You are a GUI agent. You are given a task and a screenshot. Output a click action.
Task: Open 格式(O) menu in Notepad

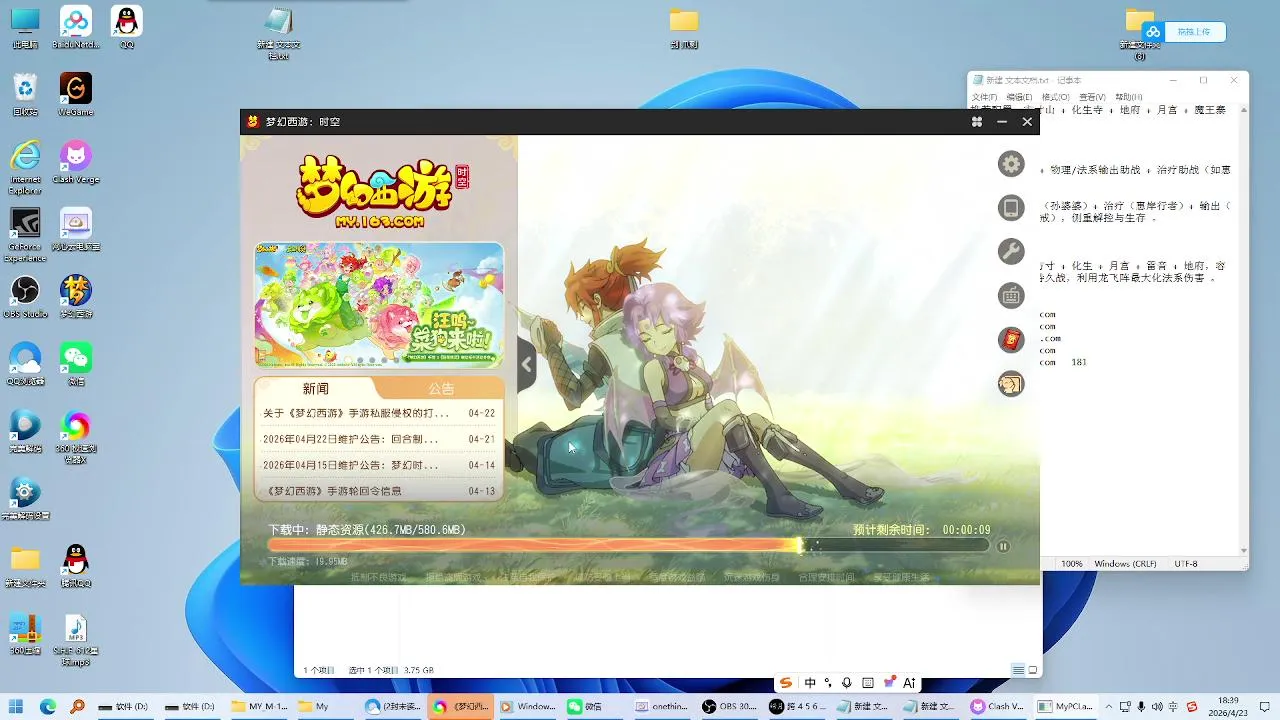coord(1055,97)
